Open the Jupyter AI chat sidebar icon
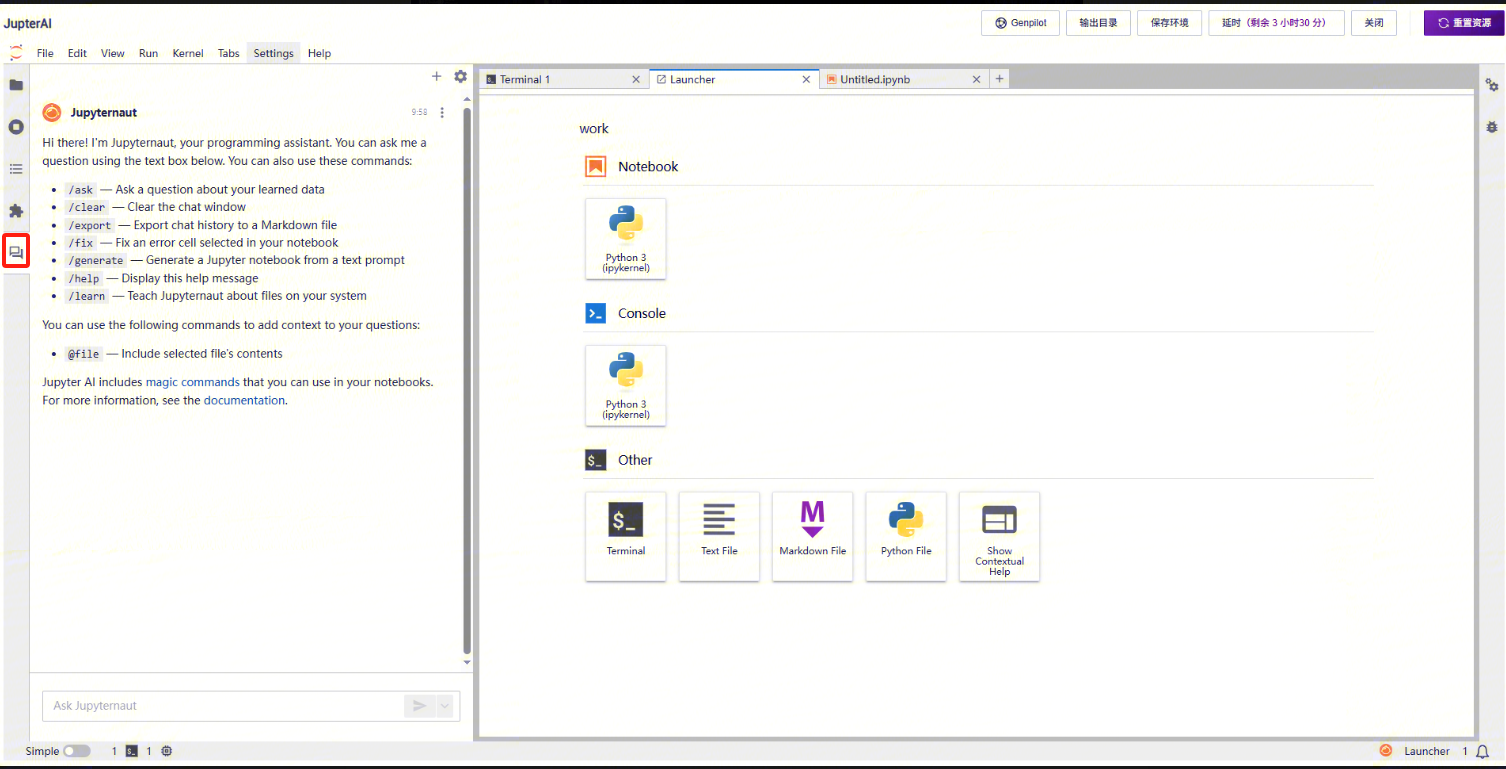 point(16,253)
